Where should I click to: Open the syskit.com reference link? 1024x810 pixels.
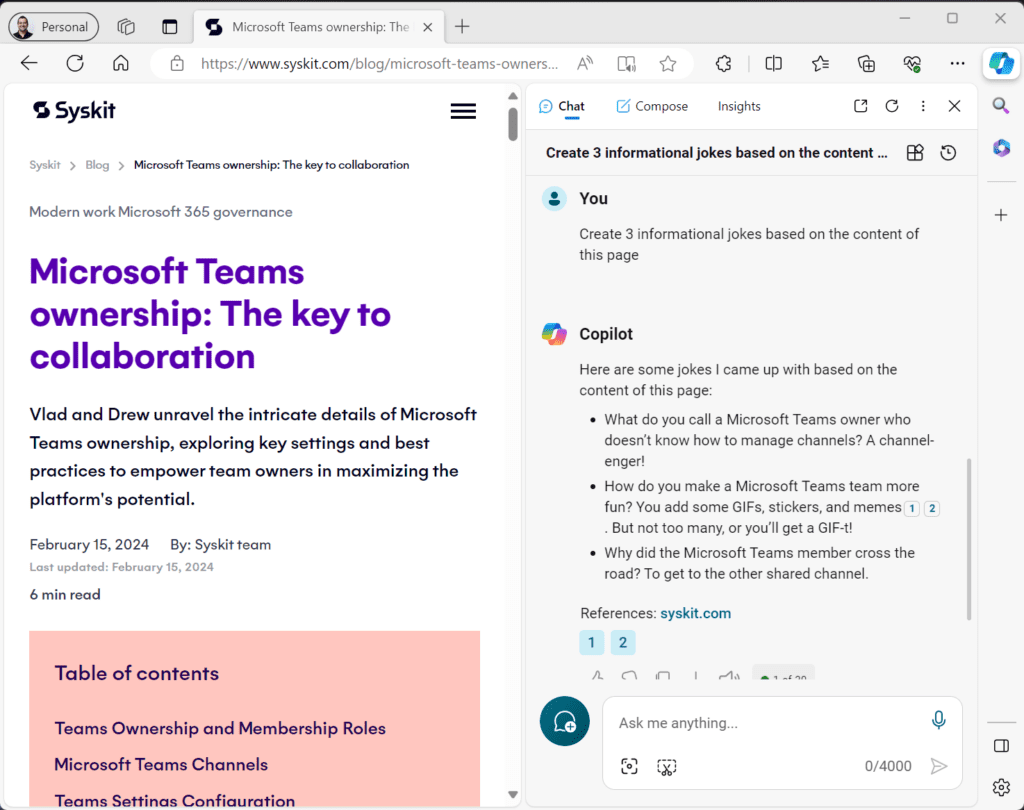click(x=696, y=613)
